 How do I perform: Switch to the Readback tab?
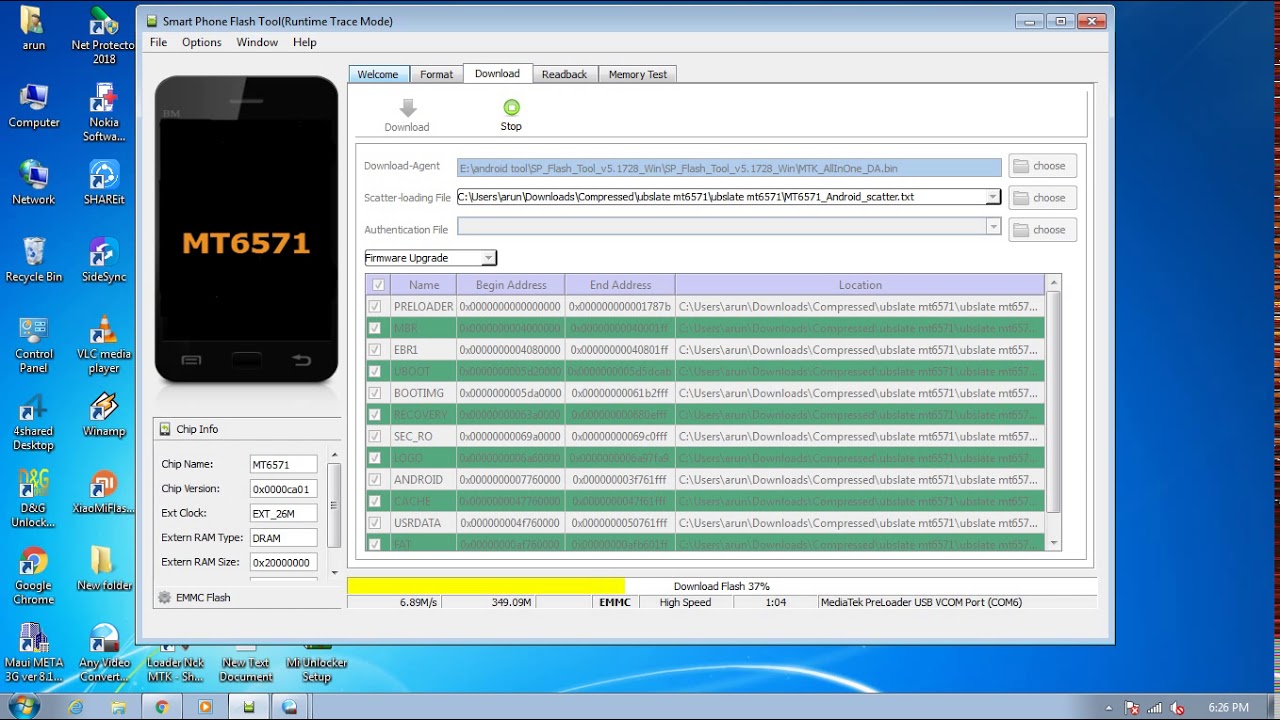[564, 74]
